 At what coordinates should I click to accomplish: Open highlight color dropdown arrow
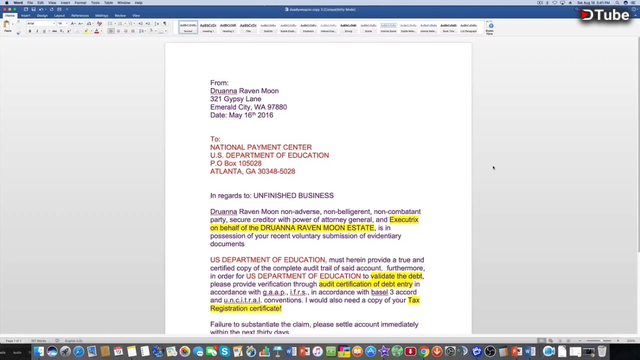pos(91,31)
